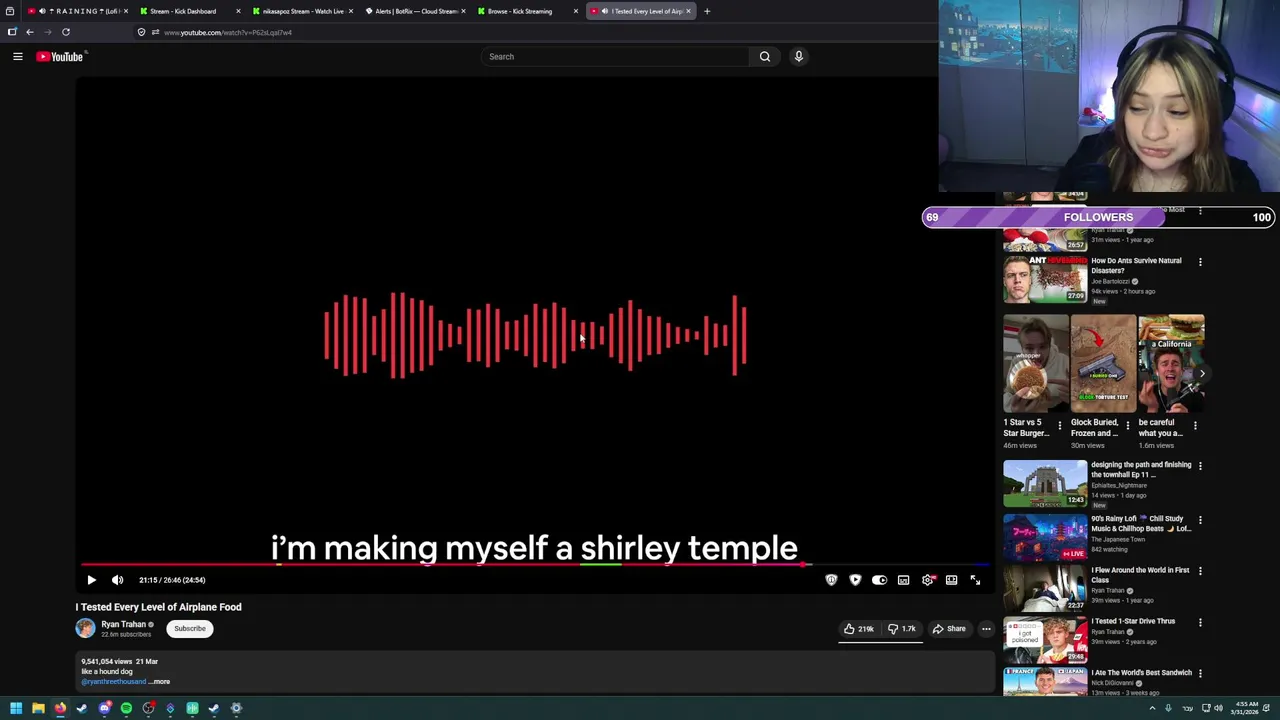Open the tab list button at top left

(x=10, y=11)
